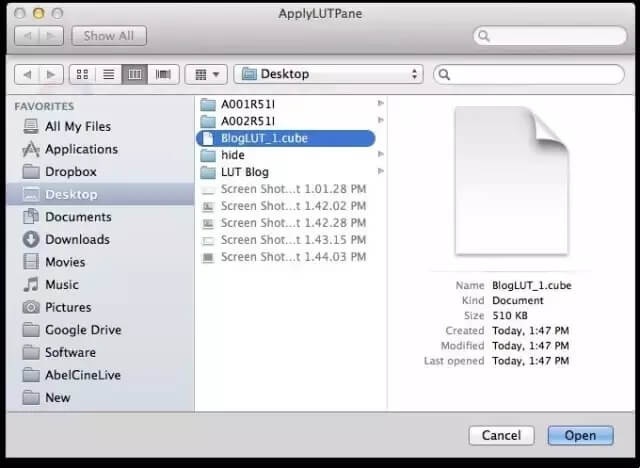
Task: Switch to list view mode
Action: [x=109, y=74]
